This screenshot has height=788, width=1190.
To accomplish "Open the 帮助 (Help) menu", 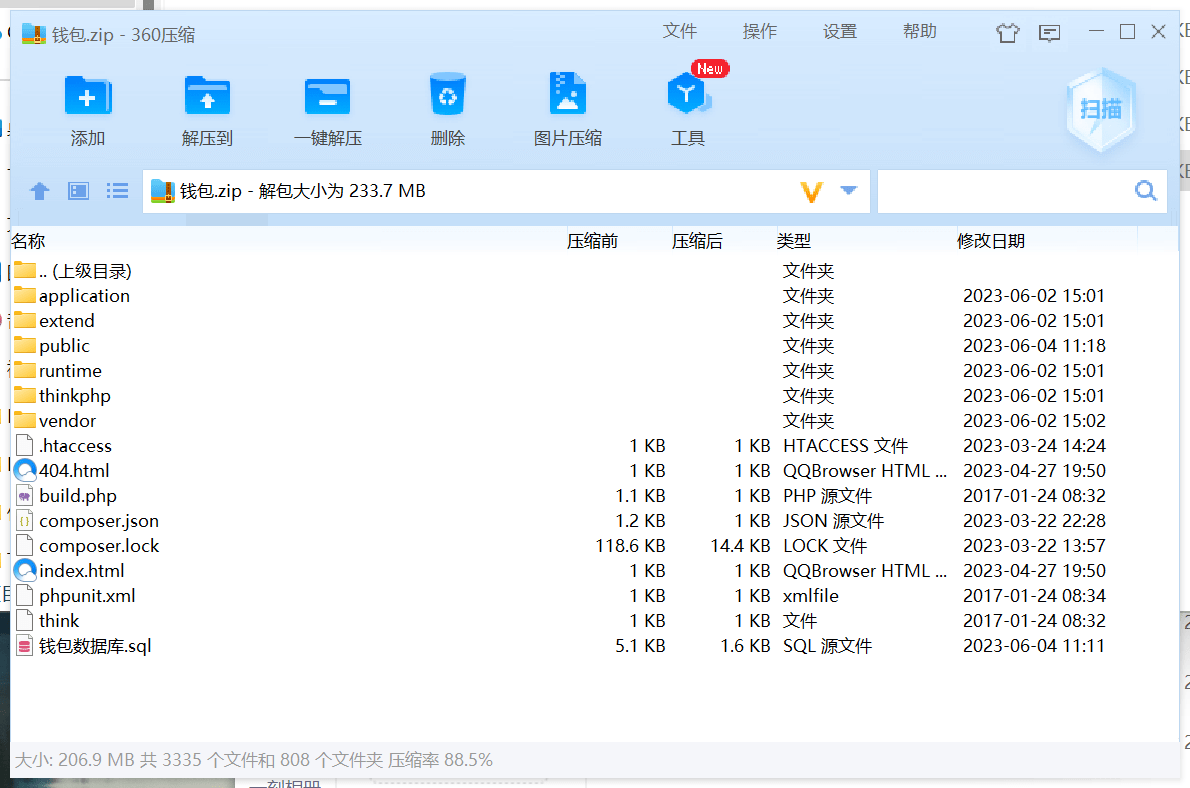I will (x=919, y=32).
